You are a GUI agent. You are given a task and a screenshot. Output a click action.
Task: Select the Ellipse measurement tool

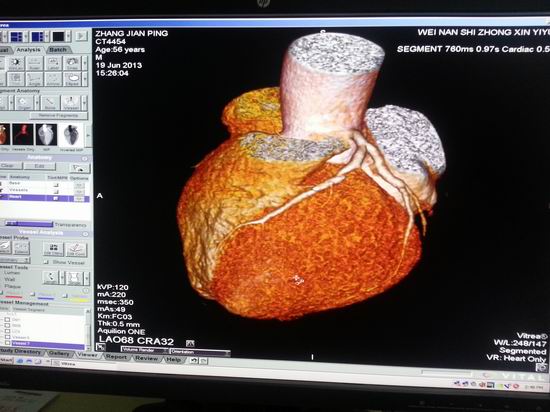tap(72, 79)
